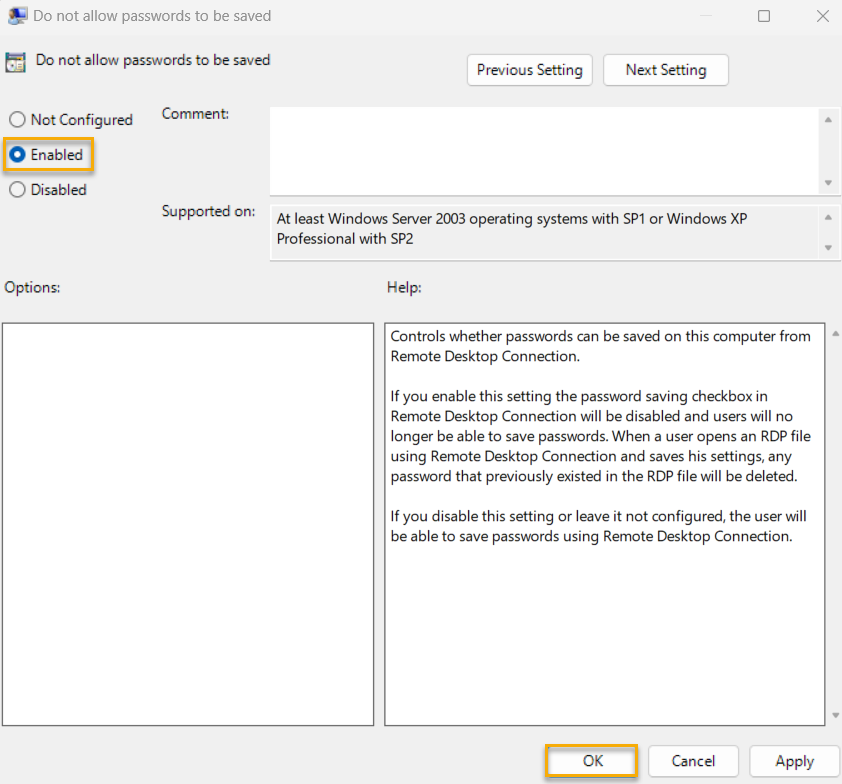Select the Not Configured radio button
This screenshot has width=842, height=784.
point(16,119)
